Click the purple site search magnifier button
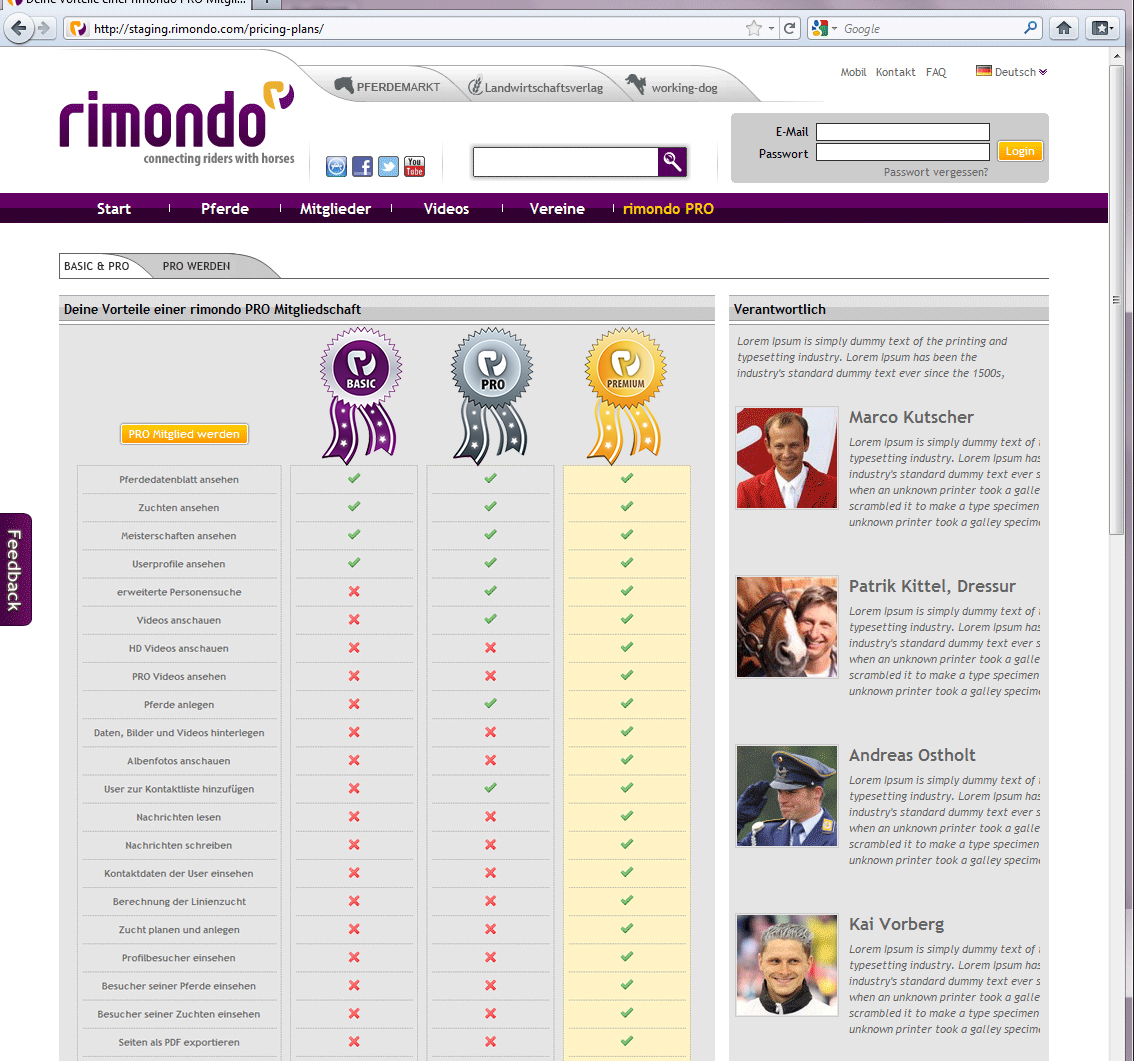The height and width of the screenshot is (1061, 1134). click(x=672, y=161)
